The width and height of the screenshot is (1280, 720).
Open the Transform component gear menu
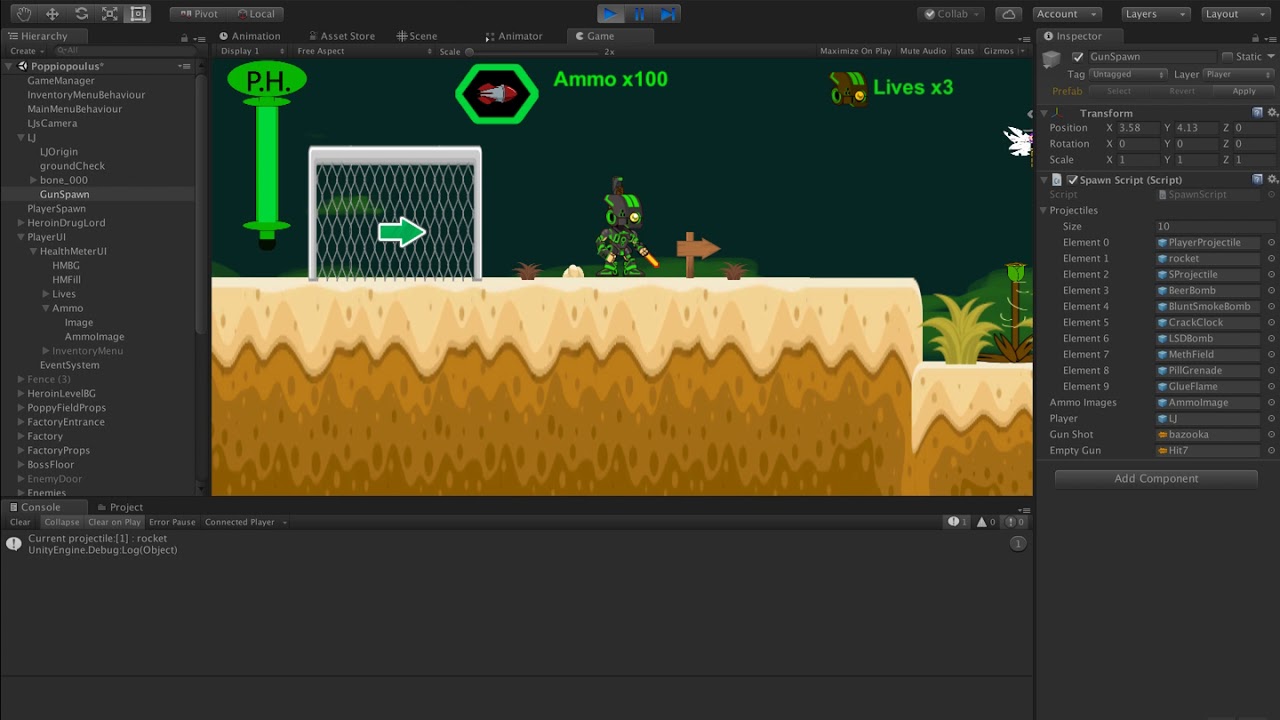click(x=1272, y=113)
